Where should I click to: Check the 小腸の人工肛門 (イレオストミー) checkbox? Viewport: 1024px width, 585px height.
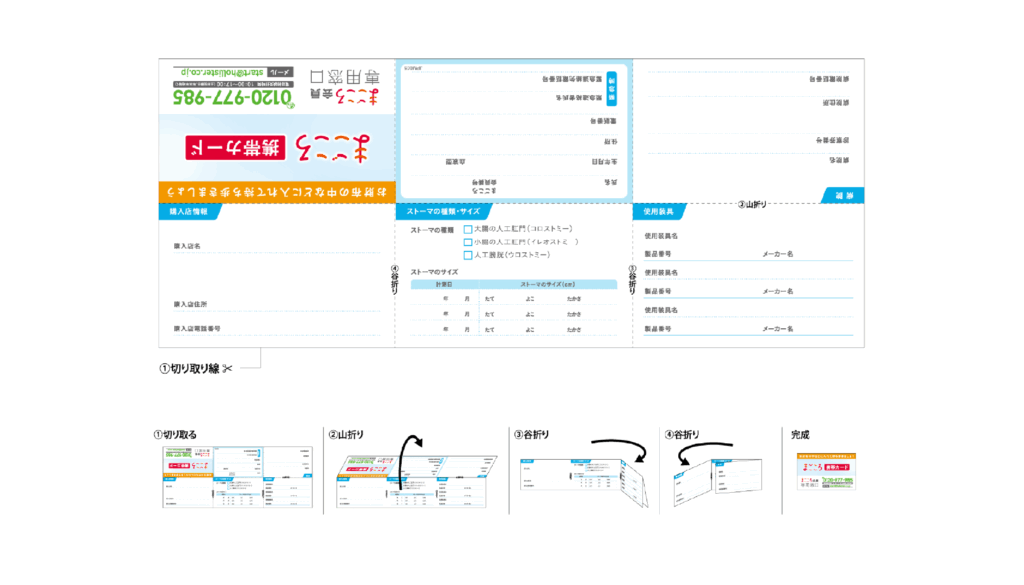coord(467,242)
